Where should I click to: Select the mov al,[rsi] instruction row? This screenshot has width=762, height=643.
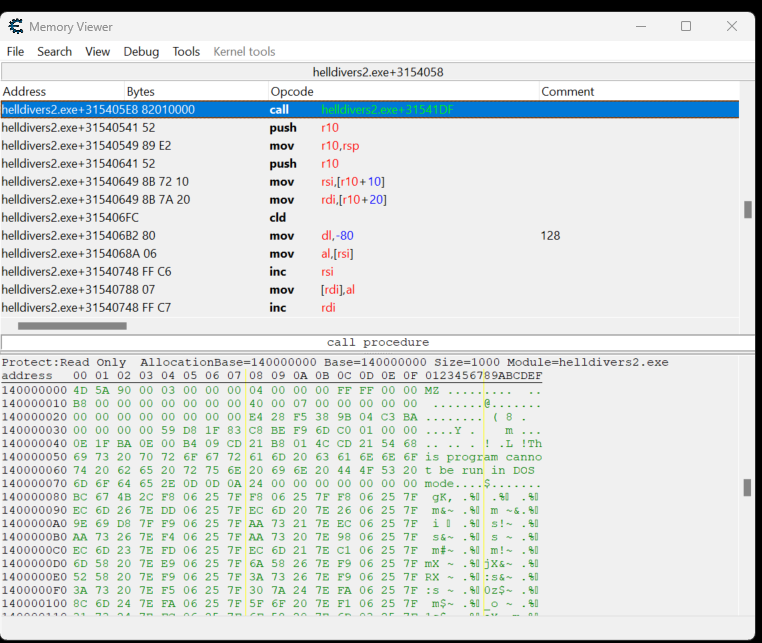point(370,254)
